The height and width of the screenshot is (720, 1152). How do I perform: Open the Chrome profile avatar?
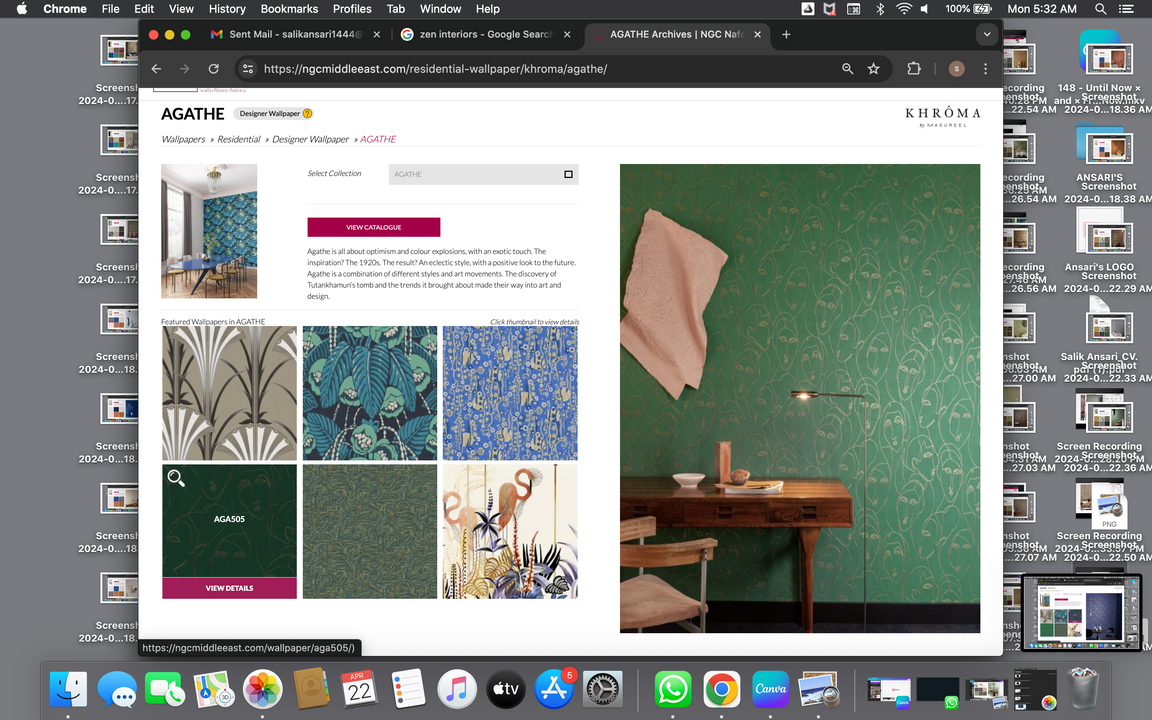pyautogui.click(x=957, y=68)
